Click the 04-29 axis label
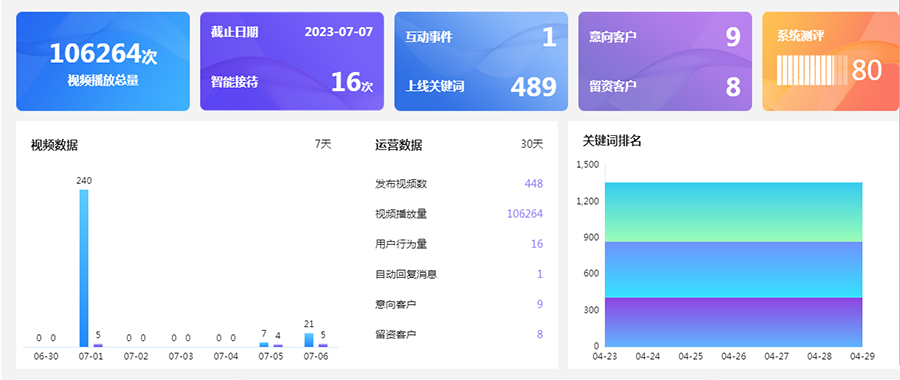Screen dimensions: 900x380 862,356
